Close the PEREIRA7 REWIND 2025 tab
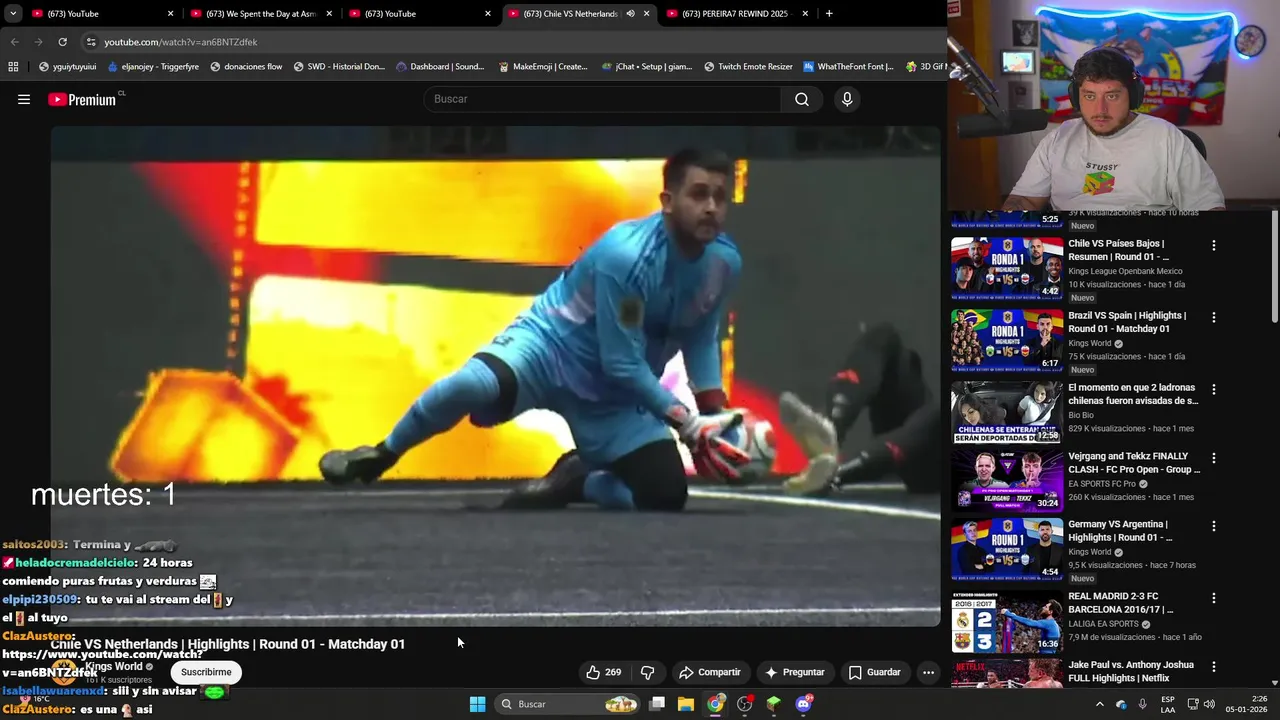Screen dimensions: 1280x720 coord(805,14)
